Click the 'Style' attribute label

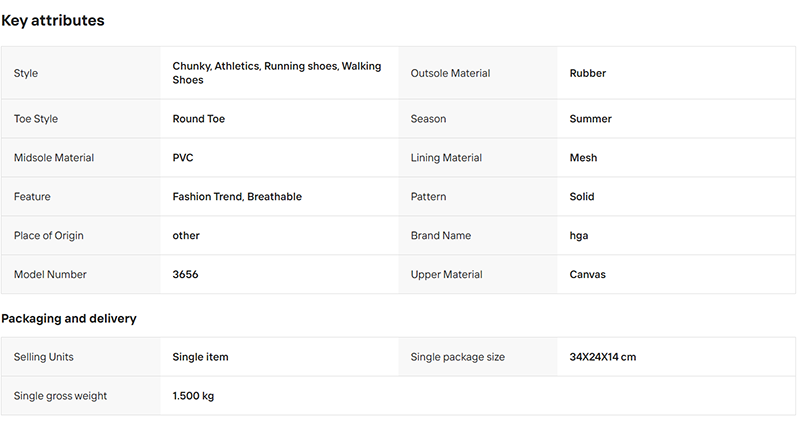tap(26, 73)
